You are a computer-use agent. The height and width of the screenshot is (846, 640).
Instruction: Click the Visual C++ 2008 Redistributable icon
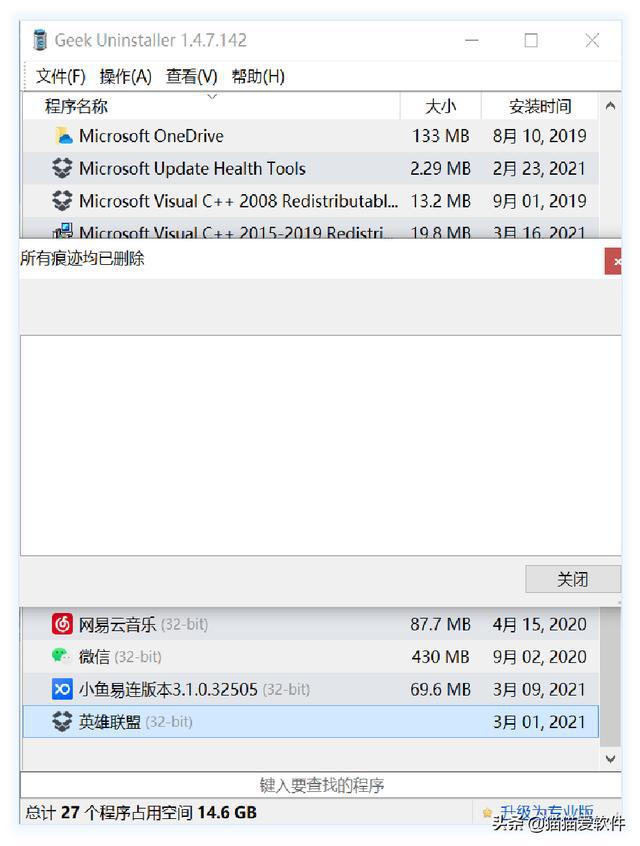(x=63, y=201)
